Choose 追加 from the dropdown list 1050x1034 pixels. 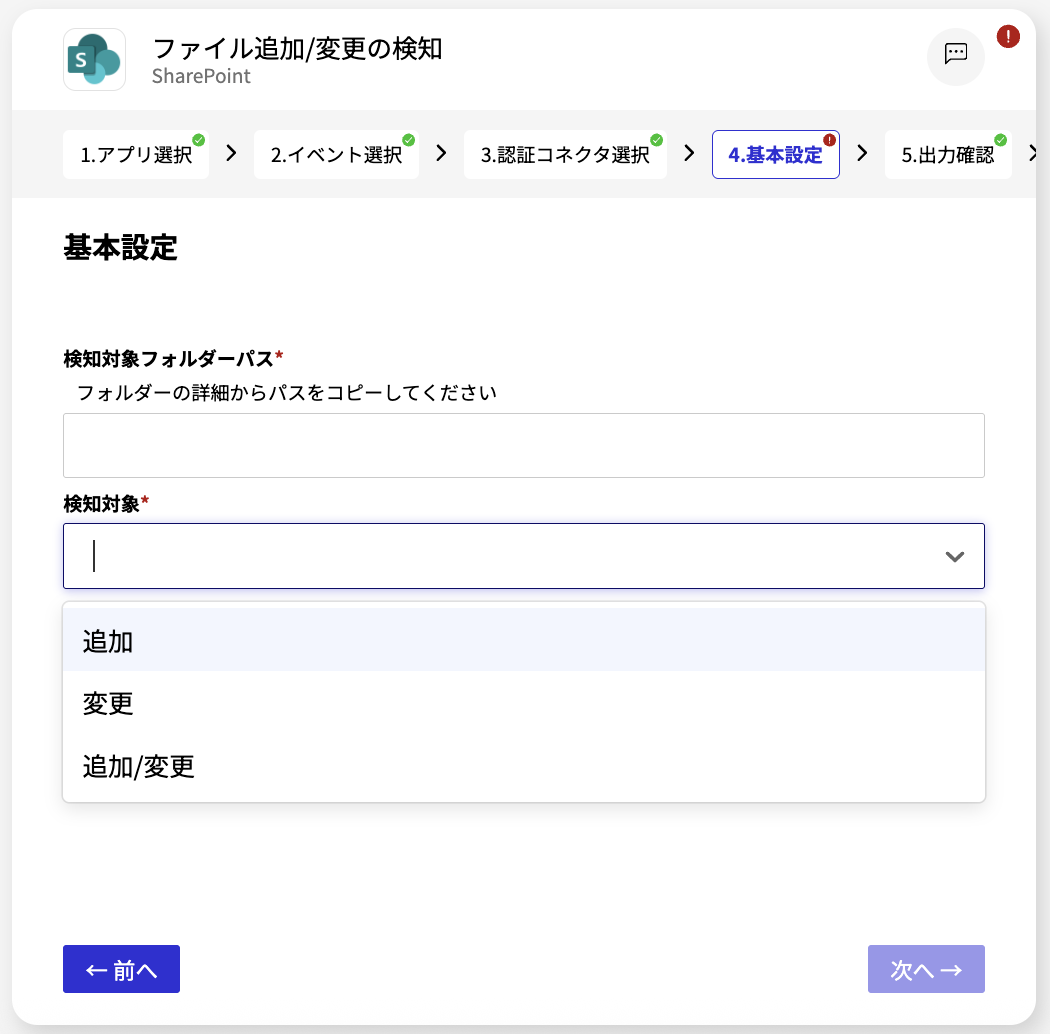524,640
